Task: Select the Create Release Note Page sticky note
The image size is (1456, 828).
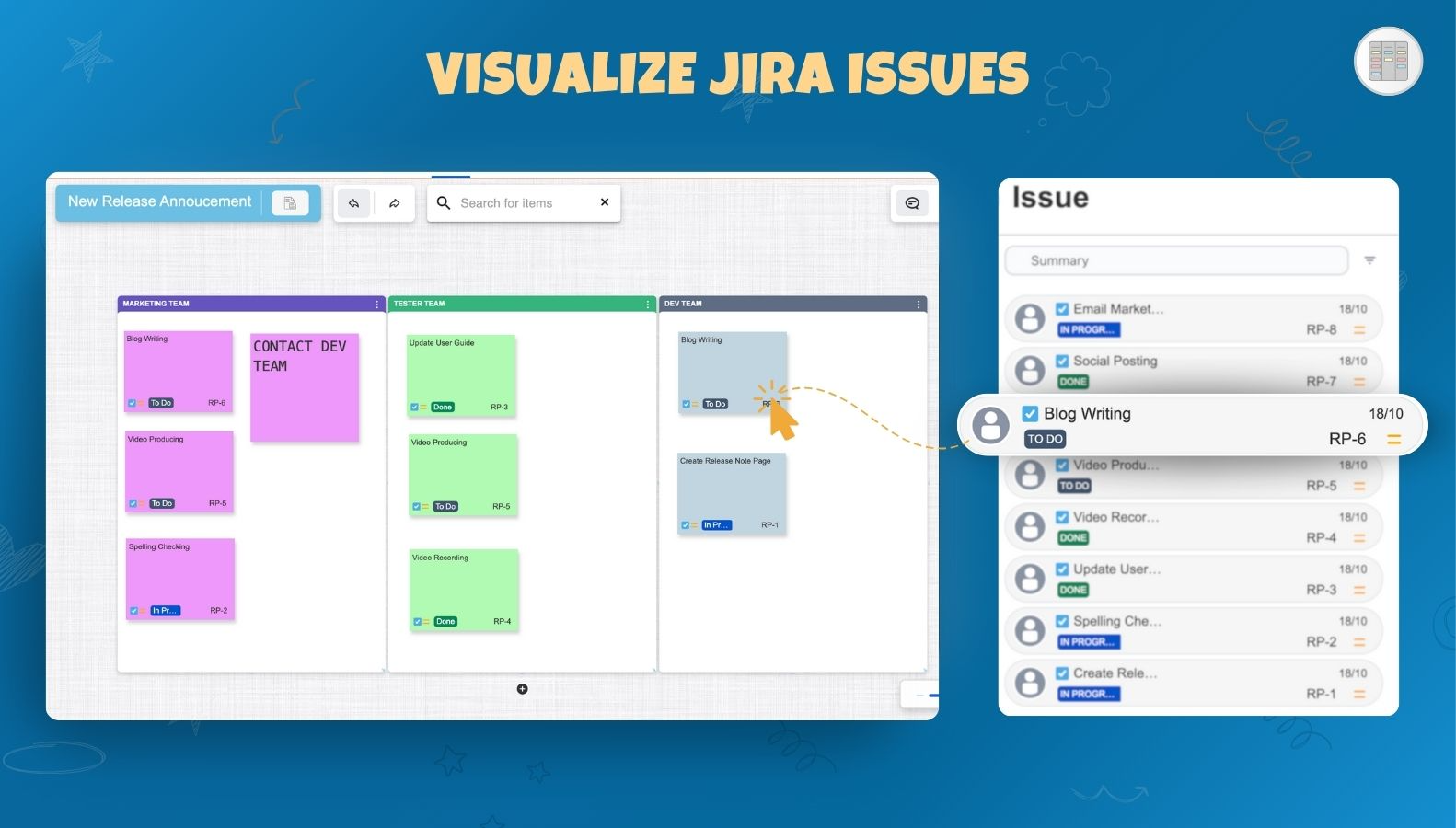Action: tap(732, 493)
